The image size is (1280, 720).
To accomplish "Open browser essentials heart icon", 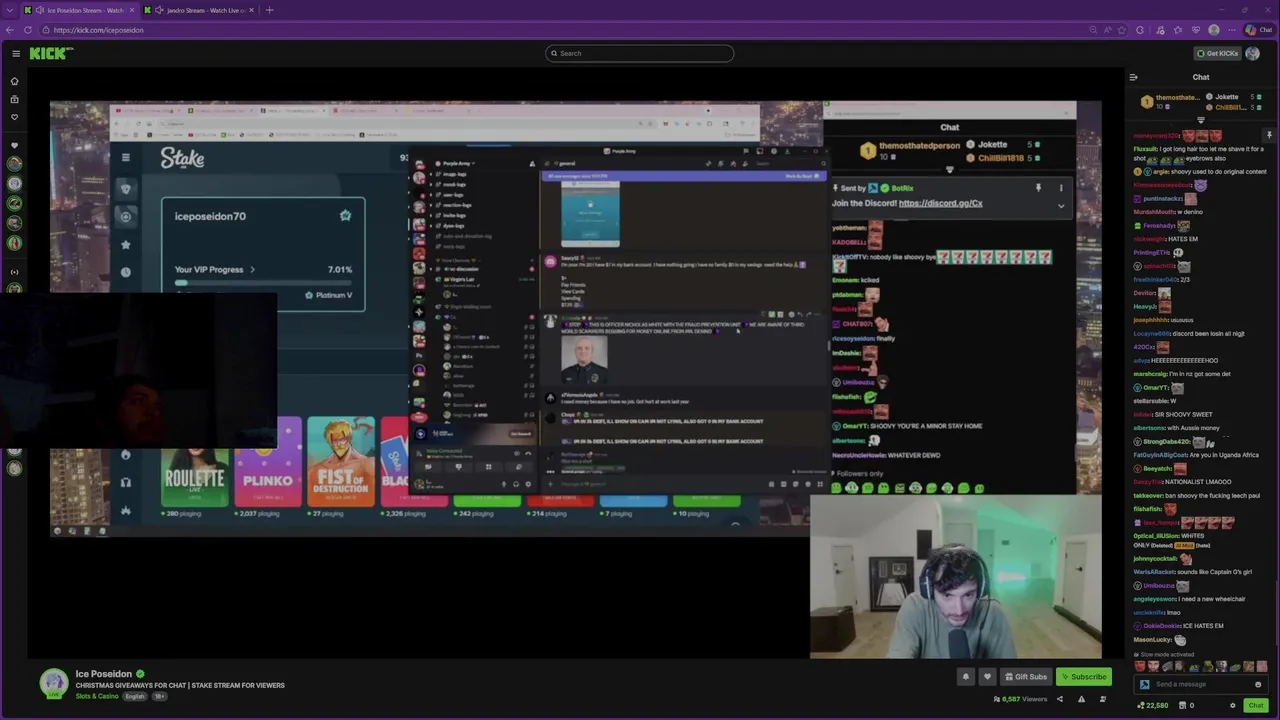I will (x=1195, y=30).
